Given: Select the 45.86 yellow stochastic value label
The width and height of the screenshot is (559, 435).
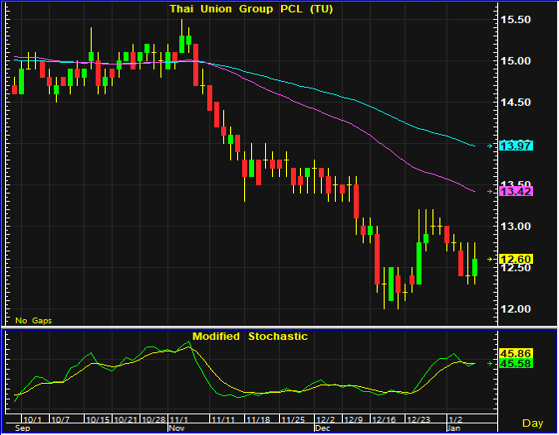Looking at the screenshot, I should (516, 353).
